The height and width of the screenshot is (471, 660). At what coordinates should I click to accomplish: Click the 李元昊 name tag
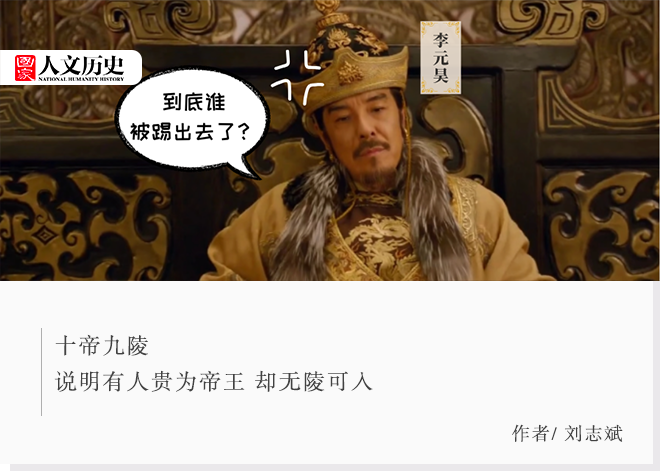coord(441,58)
